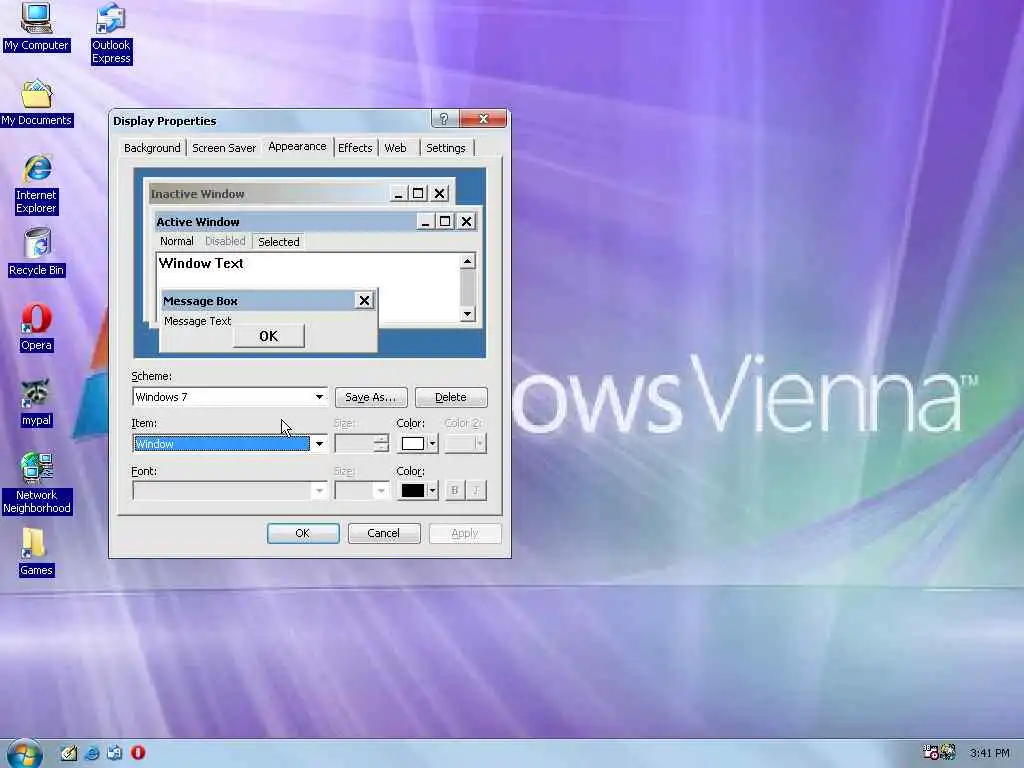Open Network Neighborhood icon

tap(37, 483)
